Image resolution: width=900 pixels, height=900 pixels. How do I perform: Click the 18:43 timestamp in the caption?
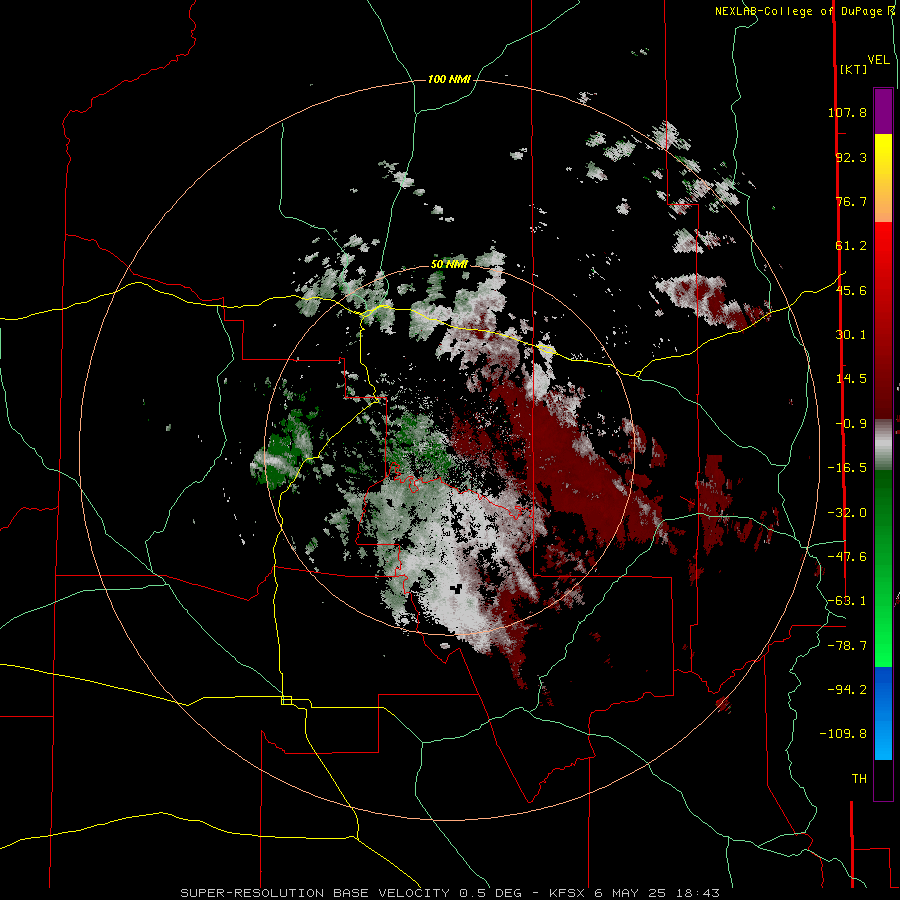coord(696,893)
